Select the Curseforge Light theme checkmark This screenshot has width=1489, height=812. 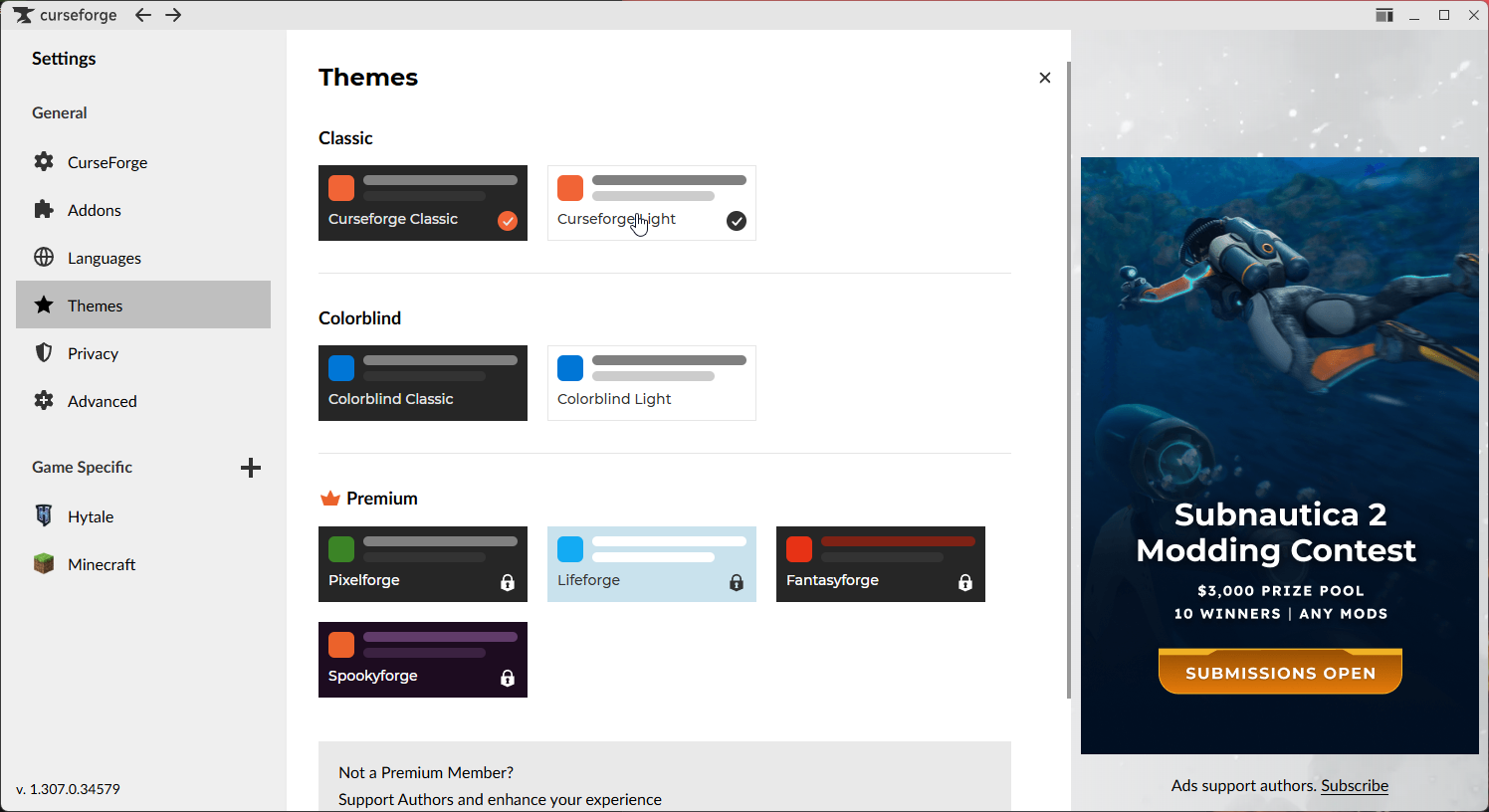click(737, 221)
